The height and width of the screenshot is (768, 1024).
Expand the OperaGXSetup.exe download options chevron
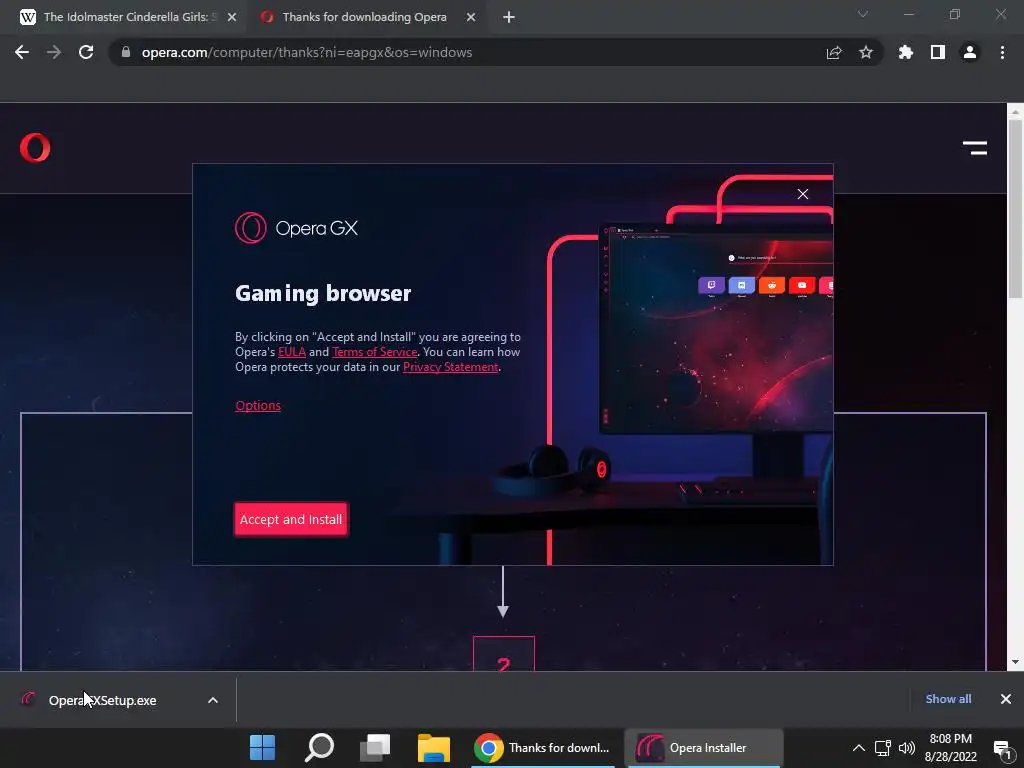tap(213, 700)
